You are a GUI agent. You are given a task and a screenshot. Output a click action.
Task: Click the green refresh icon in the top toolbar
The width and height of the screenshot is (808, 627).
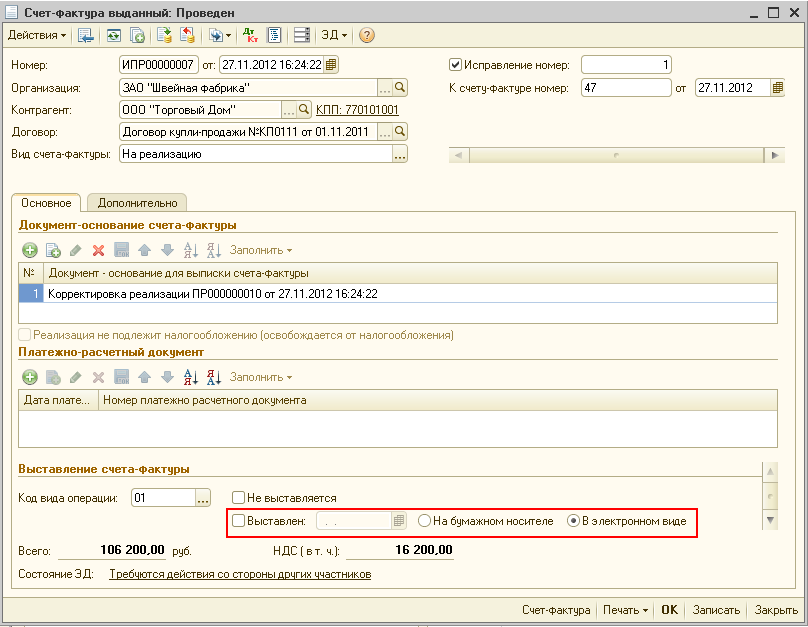pyautogui.click(x=114, y=35)
